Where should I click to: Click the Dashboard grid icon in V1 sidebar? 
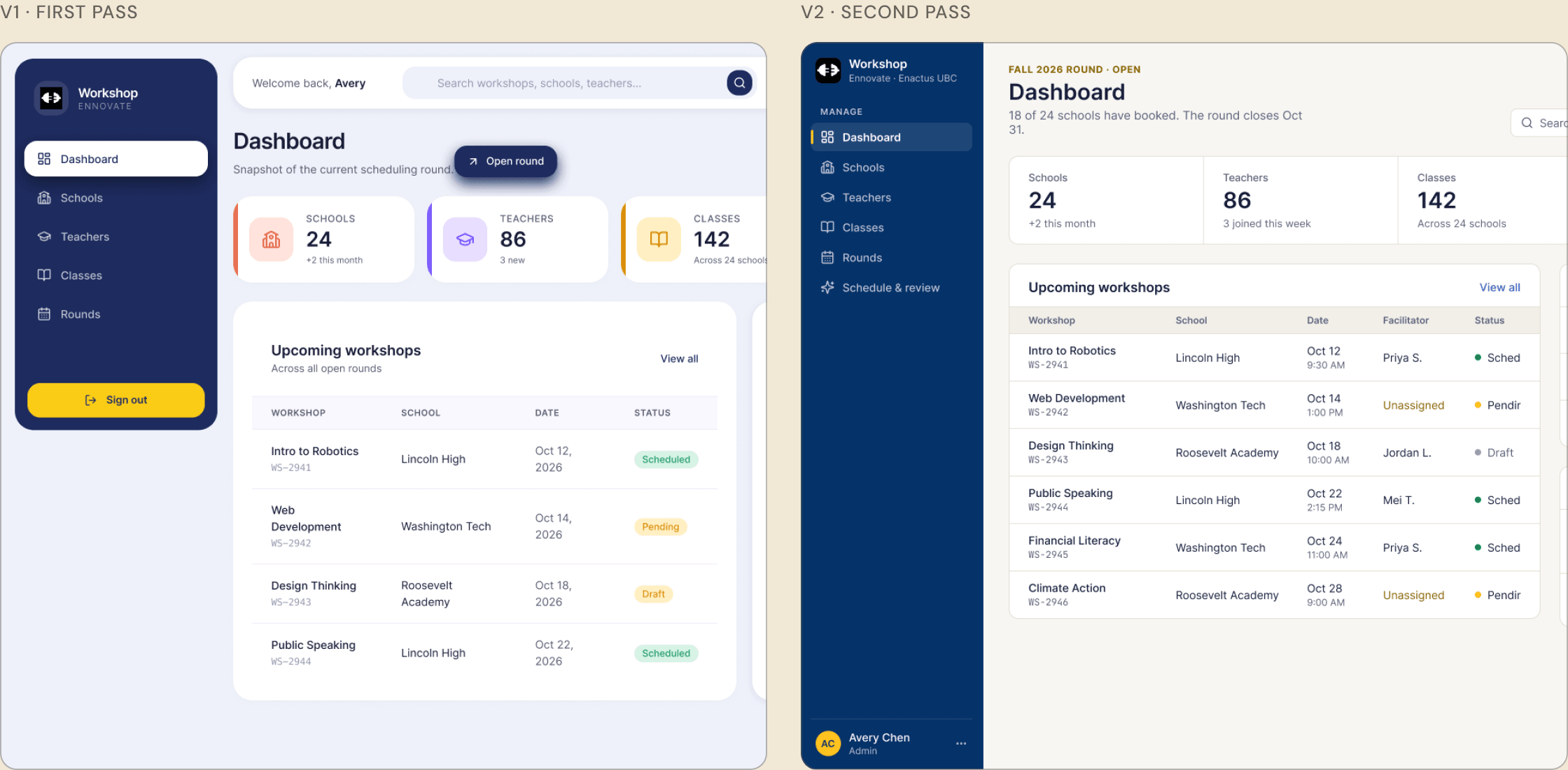[44, 159]
